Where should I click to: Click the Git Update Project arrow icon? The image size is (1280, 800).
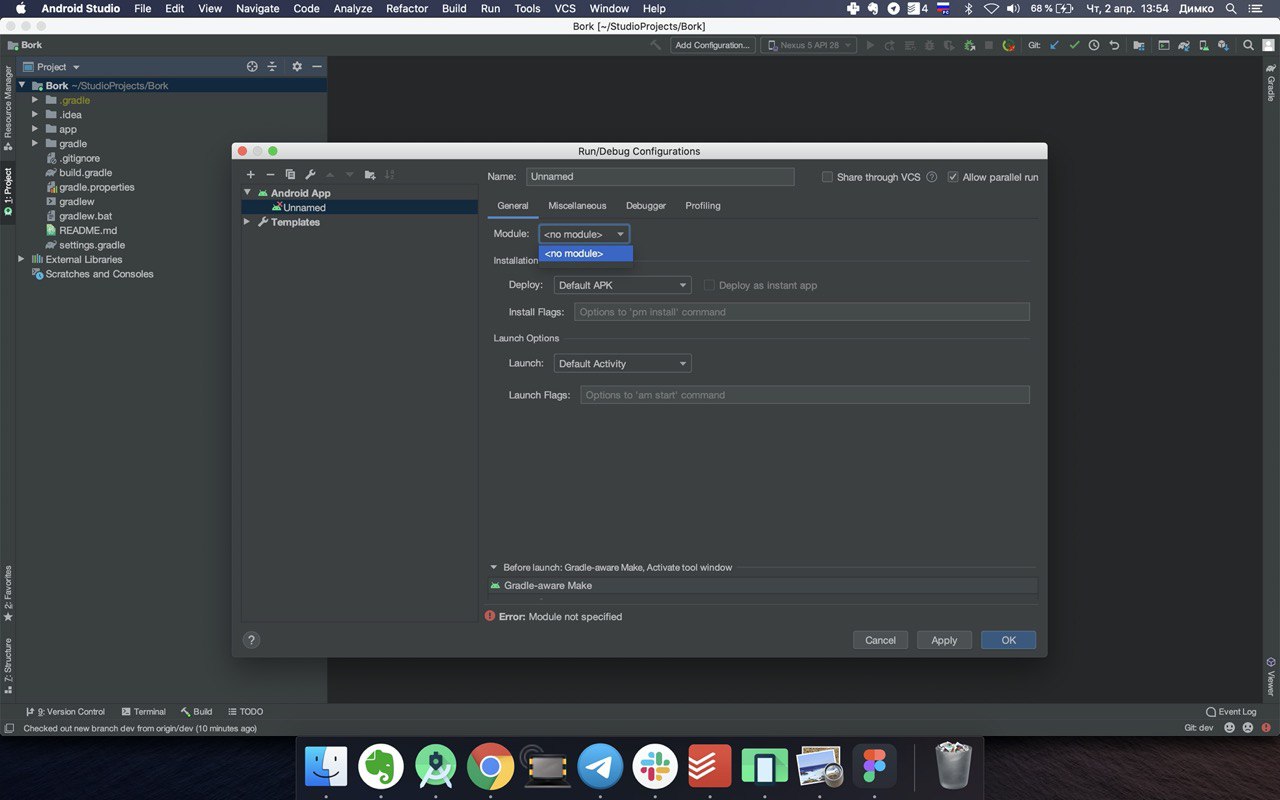coord(1054,45)
